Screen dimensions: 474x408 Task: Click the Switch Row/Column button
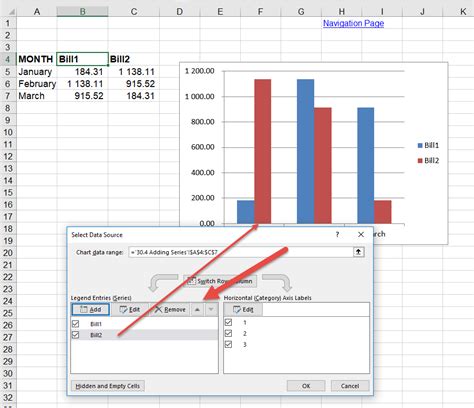click(220, 281)
